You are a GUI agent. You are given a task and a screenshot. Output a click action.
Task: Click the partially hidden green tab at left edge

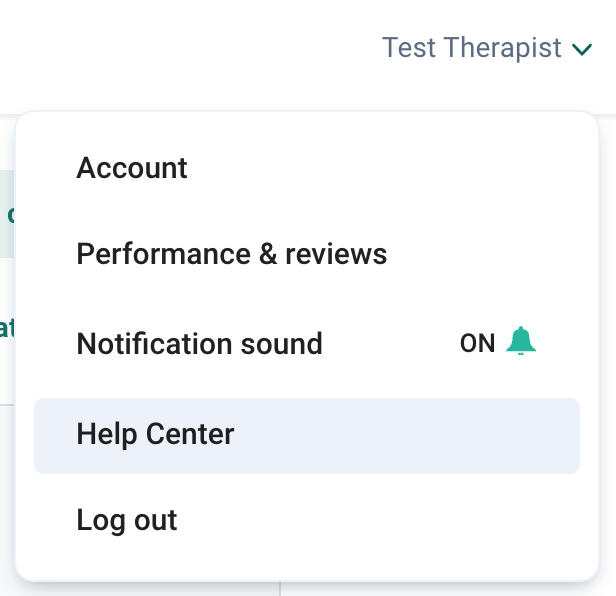pyautogui.click(x=7, y=214)
